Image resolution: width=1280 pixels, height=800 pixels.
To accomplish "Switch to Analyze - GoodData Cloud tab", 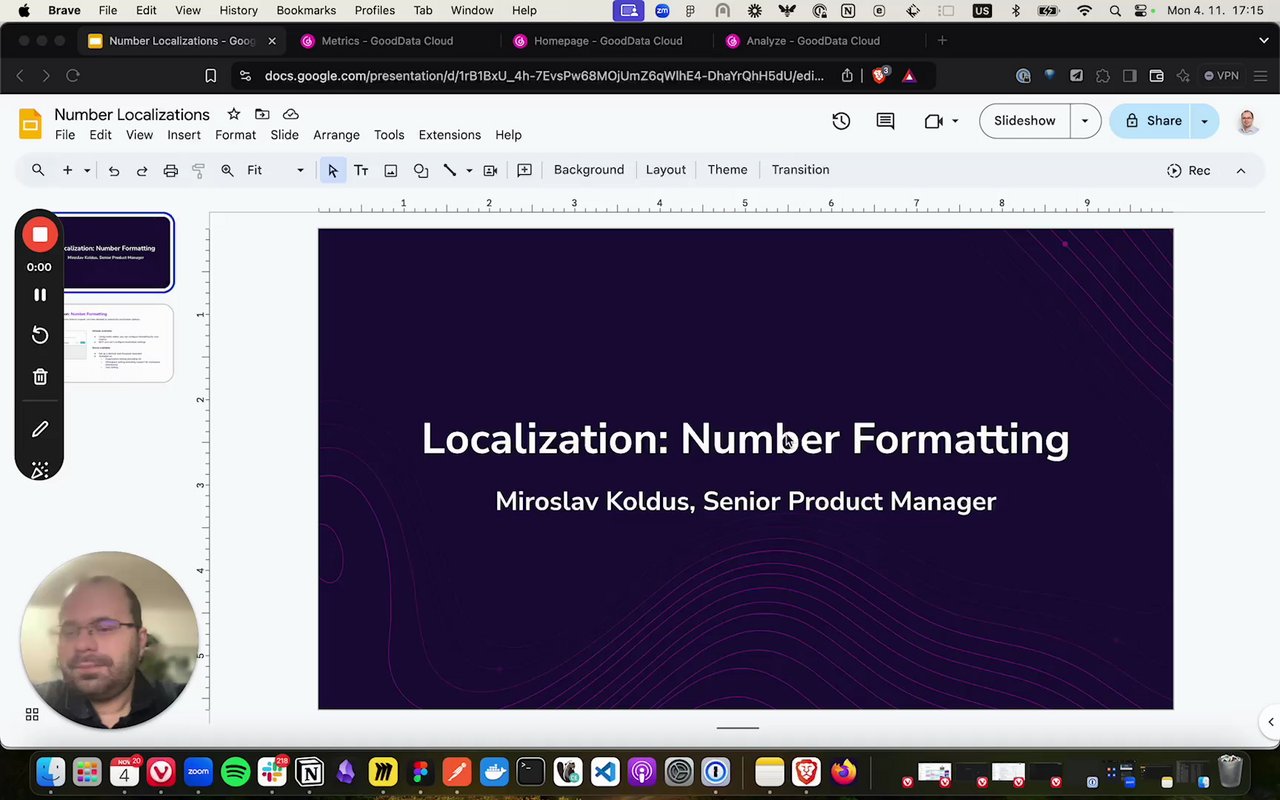I will [812, 41].
